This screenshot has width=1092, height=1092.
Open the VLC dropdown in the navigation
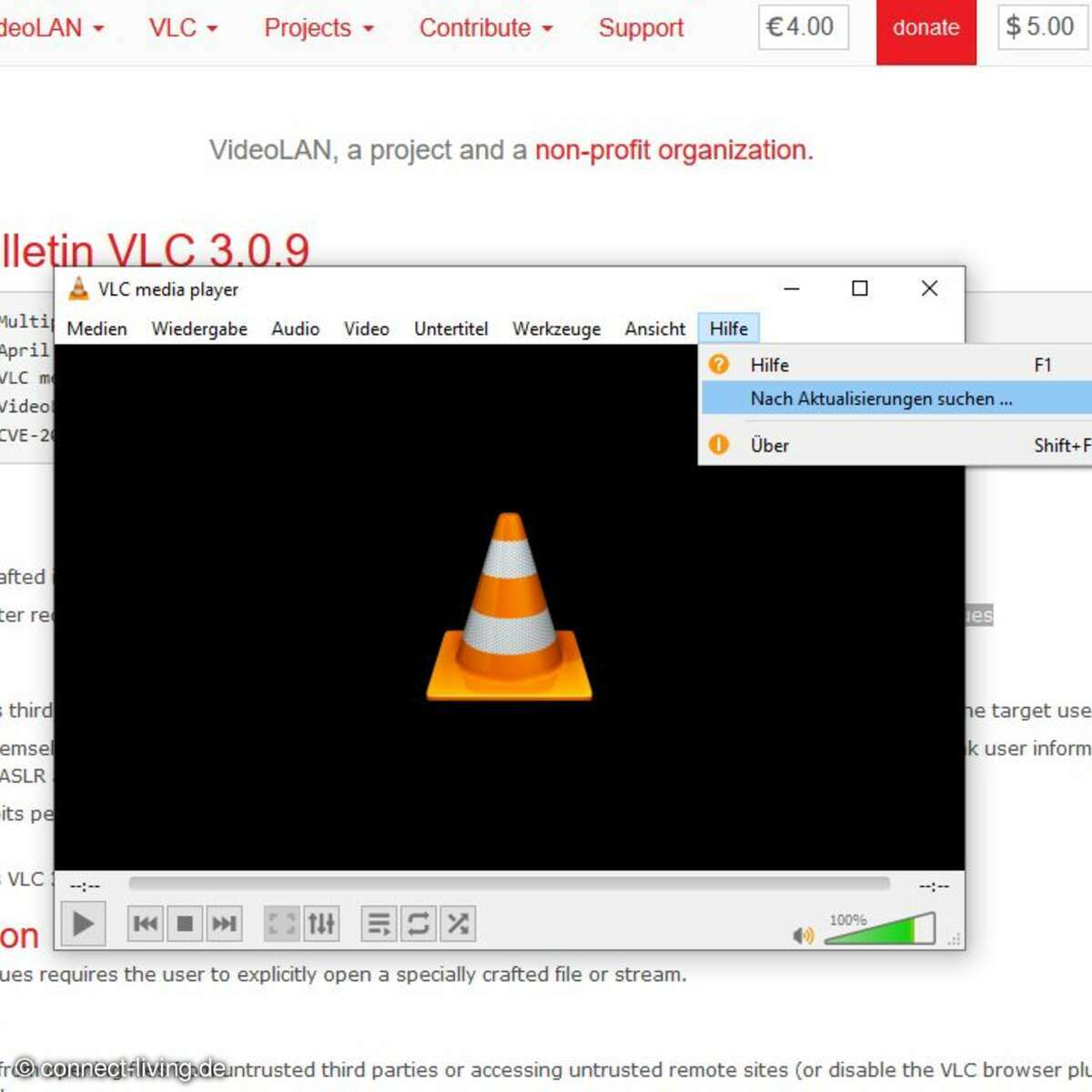[x=181, y=27]
